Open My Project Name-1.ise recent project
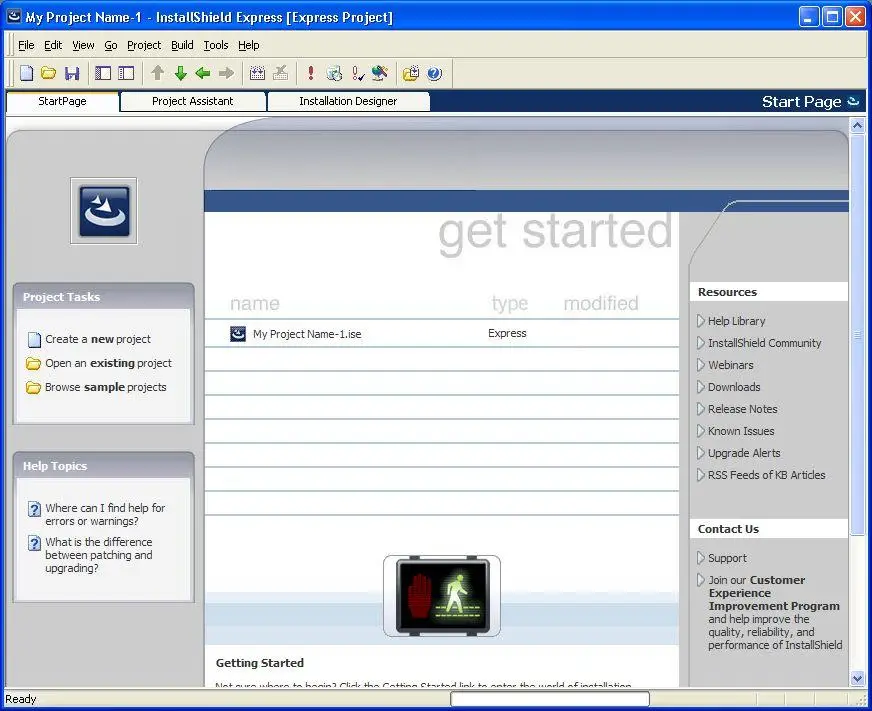Screen dimensions: 872x711 (307, 334)
